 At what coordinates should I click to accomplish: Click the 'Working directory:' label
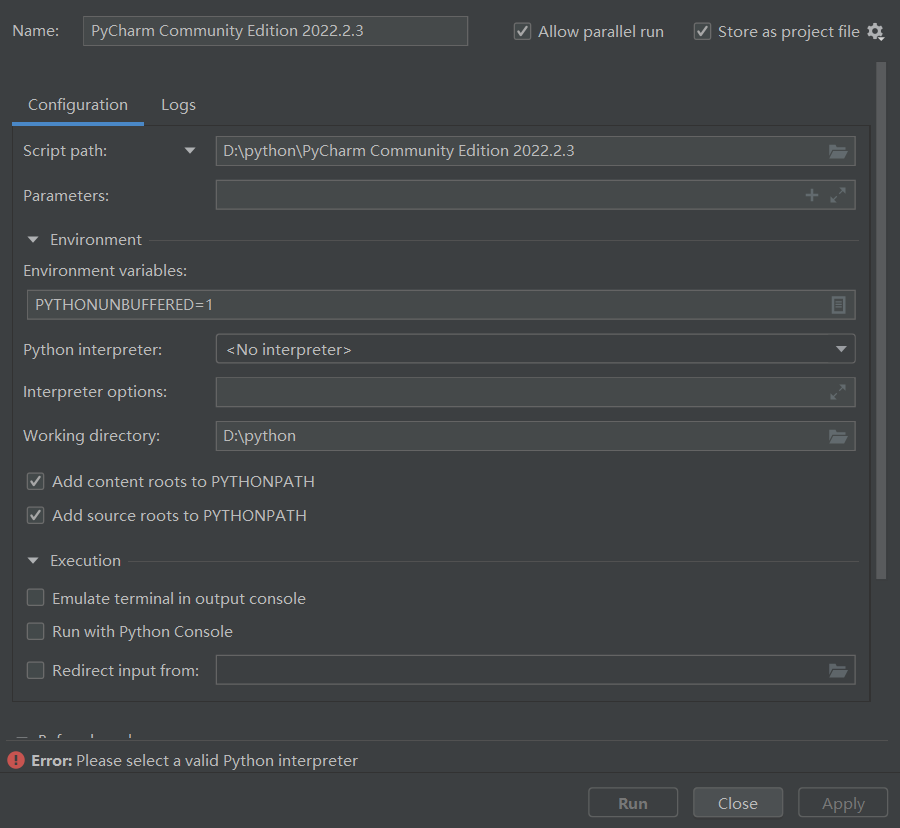pos(91,436)
